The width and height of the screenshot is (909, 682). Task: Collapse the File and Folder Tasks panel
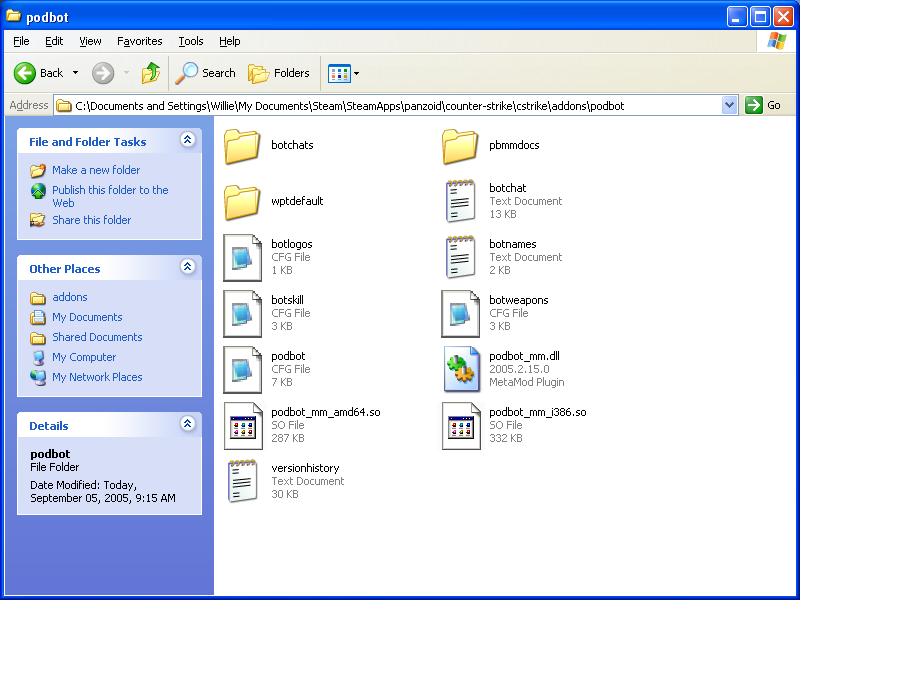tap(187, 140)
